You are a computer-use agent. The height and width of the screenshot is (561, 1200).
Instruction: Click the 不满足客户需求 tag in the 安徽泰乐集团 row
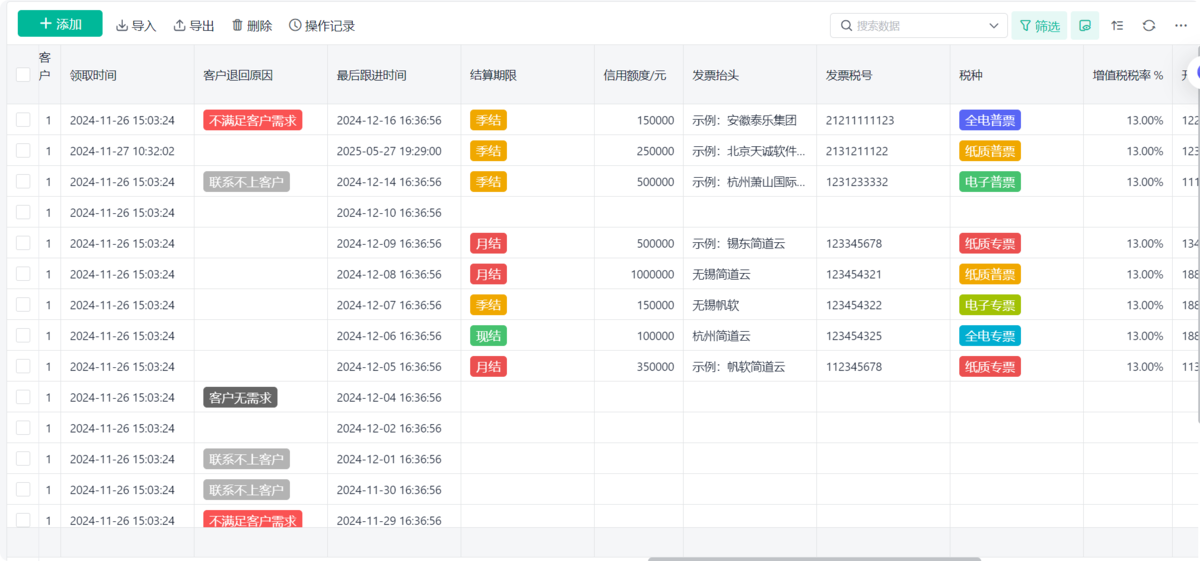pyautogui.click(x=252, y=120)
